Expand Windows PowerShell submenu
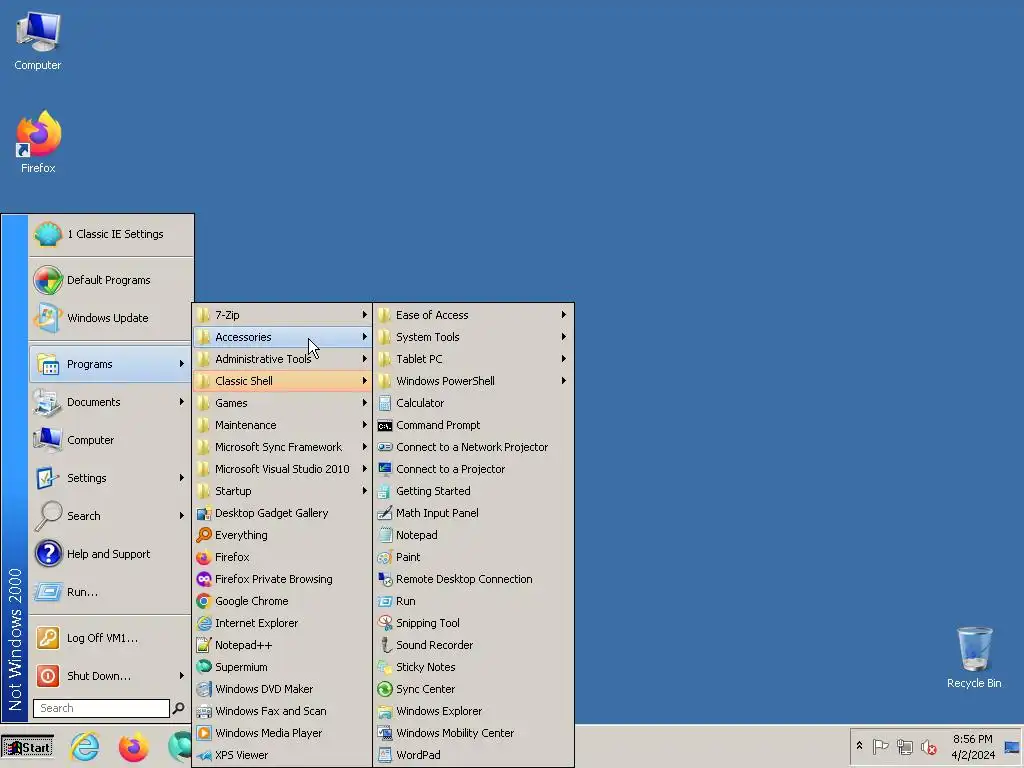 473,381
